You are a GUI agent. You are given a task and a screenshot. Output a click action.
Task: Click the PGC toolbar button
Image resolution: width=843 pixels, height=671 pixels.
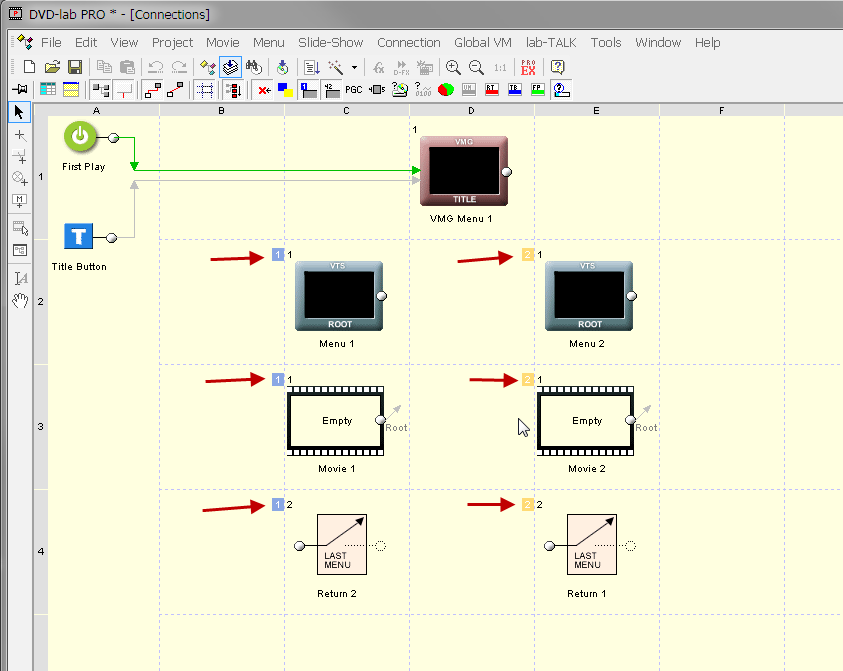tap(353, 90)
